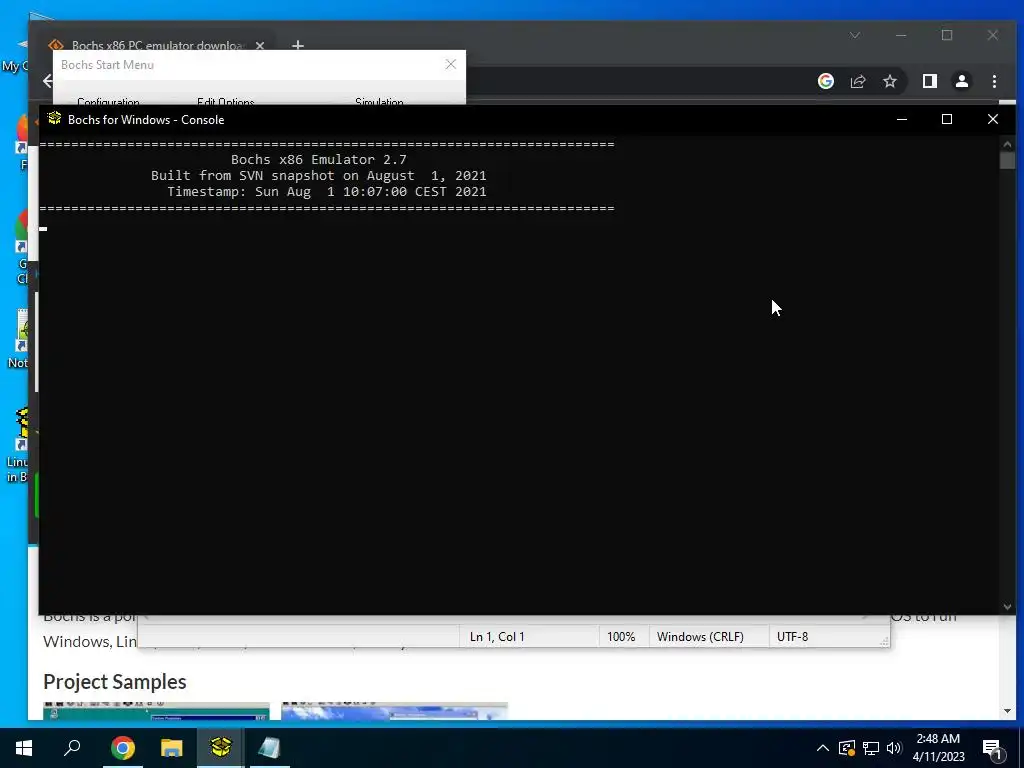1024x768 pixels.
Task: Open the notification center icon
Action: [x=992, y=748]
